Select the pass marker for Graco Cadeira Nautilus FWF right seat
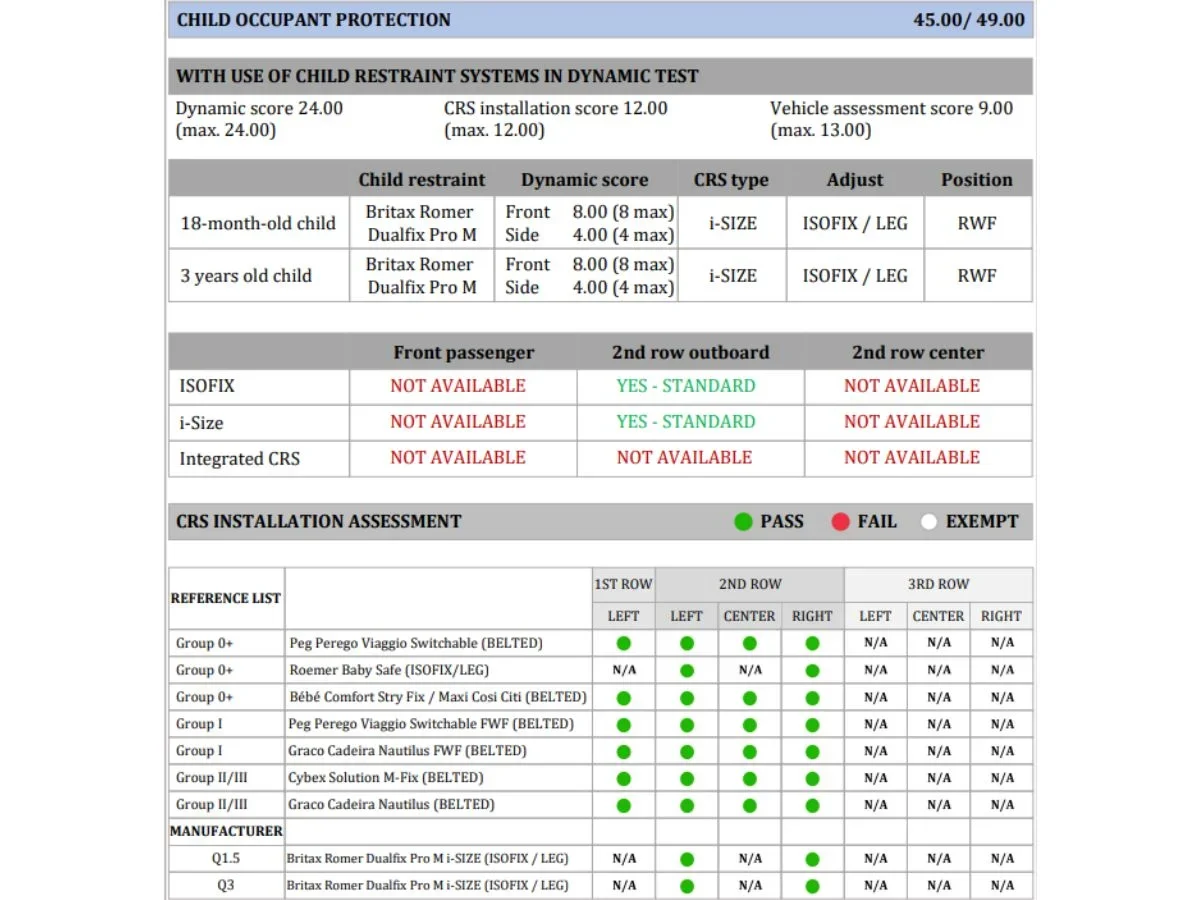 (812, 751)
